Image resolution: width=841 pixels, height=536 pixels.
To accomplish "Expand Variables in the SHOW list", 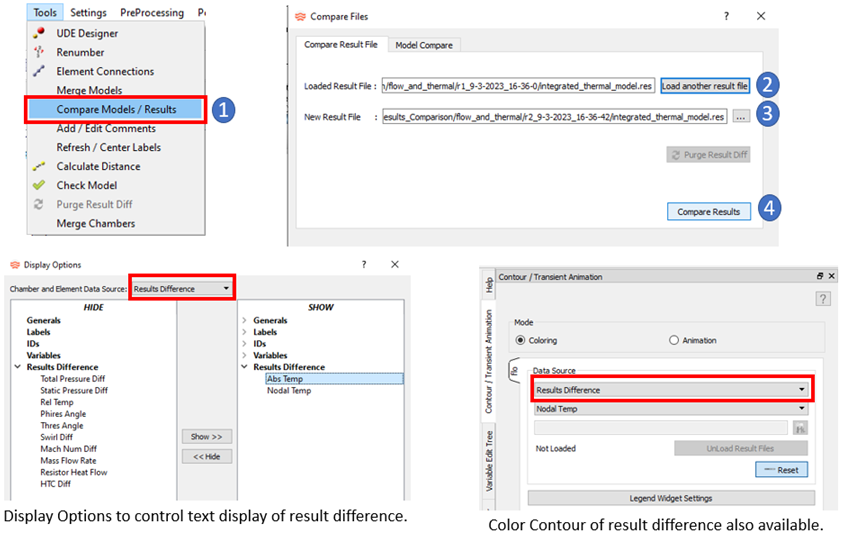I will 245,355.
